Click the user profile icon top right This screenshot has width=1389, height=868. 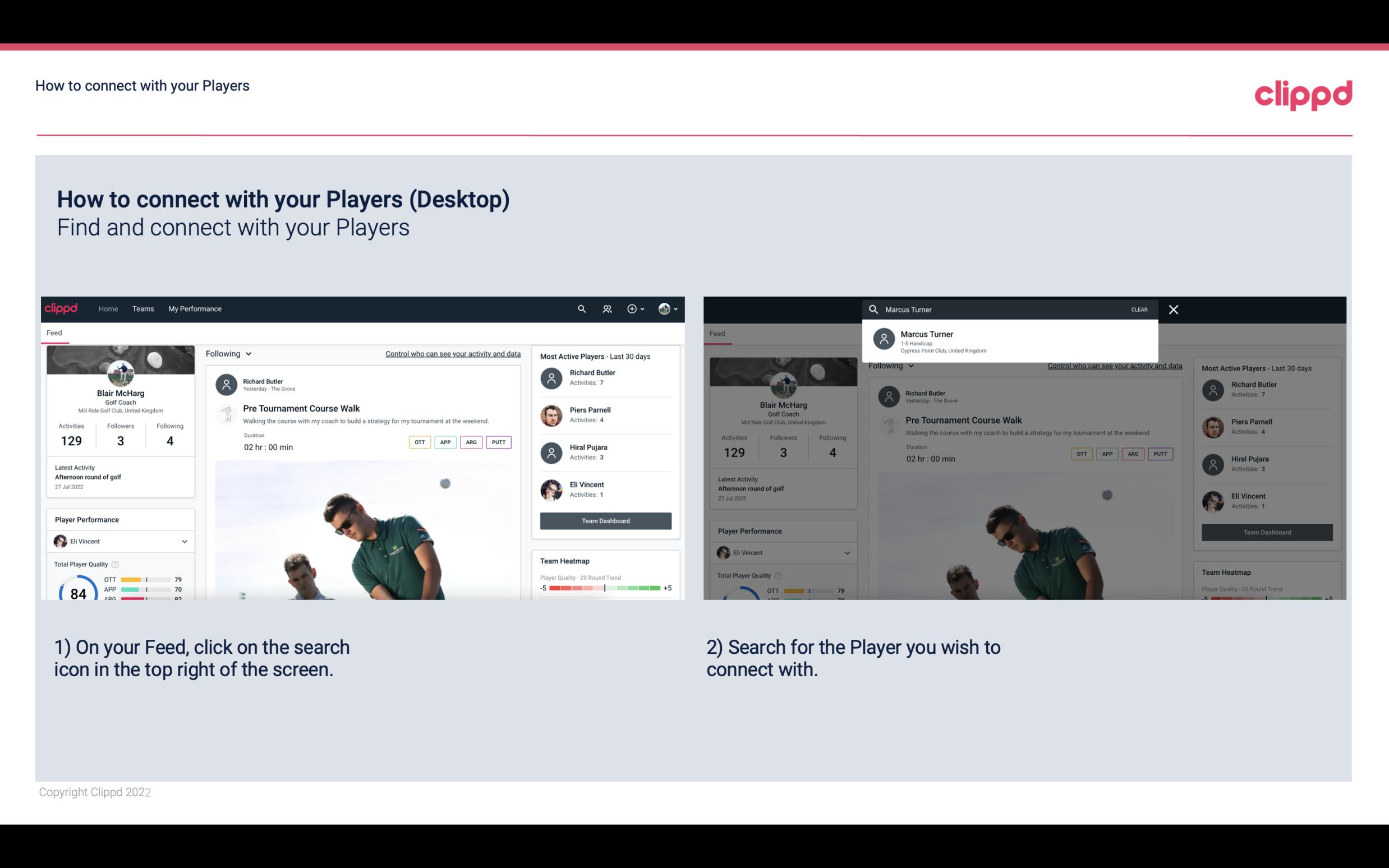point(663,309)
